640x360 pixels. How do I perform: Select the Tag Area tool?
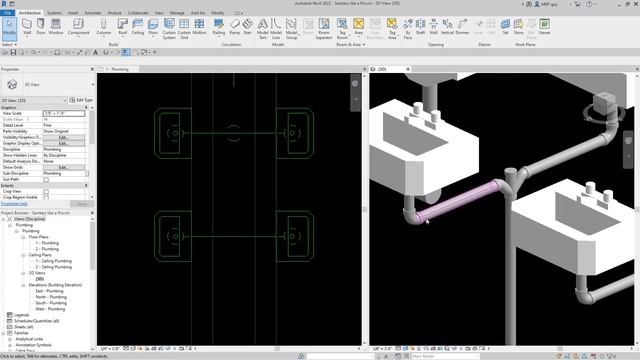pyautogui.click(x=392, y=29)
